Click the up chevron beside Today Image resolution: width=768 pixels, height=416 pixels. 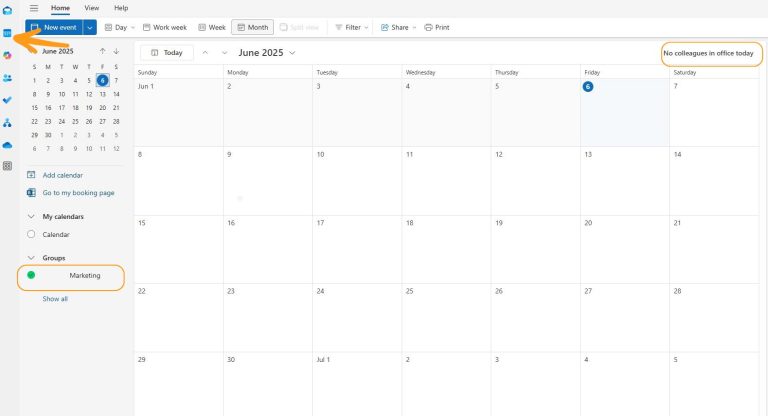click(205, 52)
